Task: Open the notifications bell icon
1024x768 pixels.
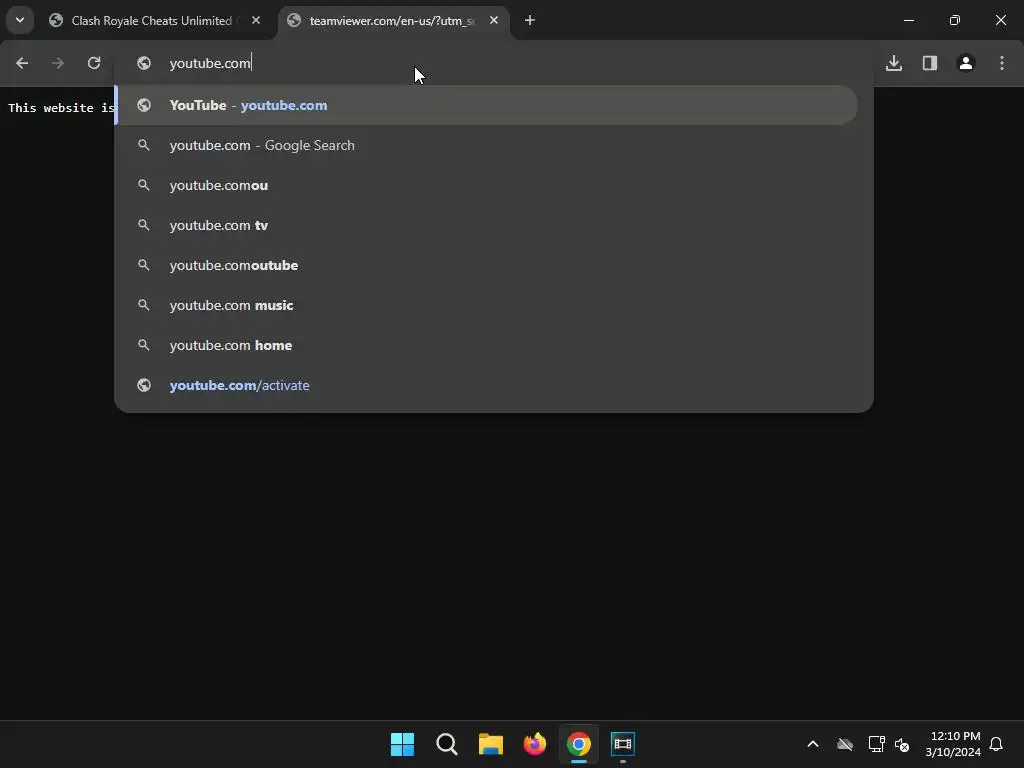Action: (996, 744)
